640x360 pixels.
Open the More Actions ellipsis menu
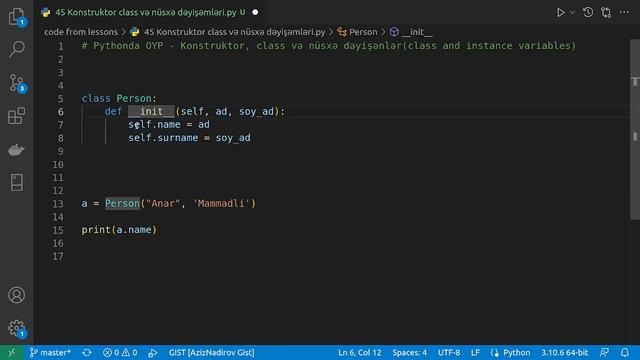(x=624, y=12)
